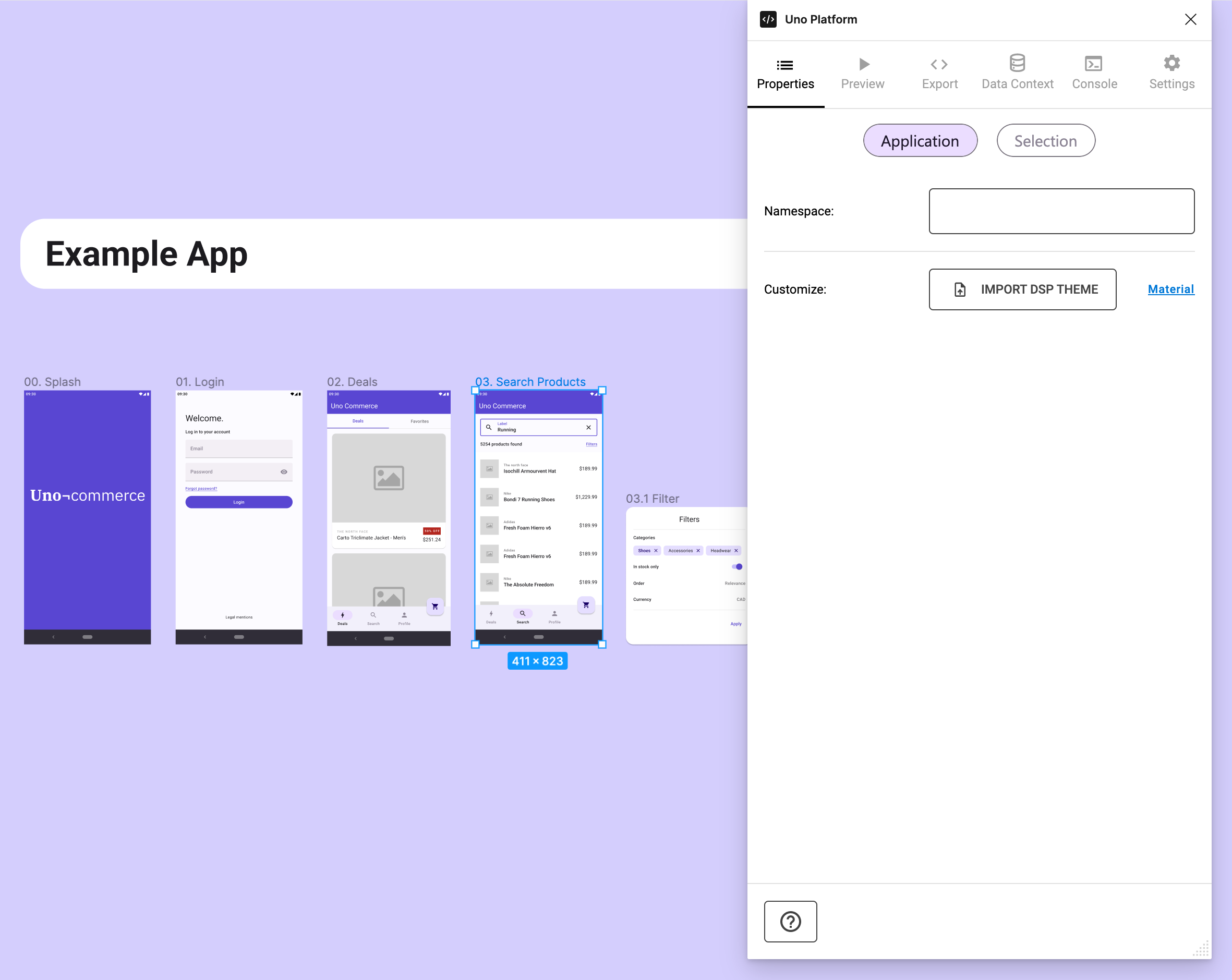
Task: Select the Application properties tab
Action: [x=919, y=140]
